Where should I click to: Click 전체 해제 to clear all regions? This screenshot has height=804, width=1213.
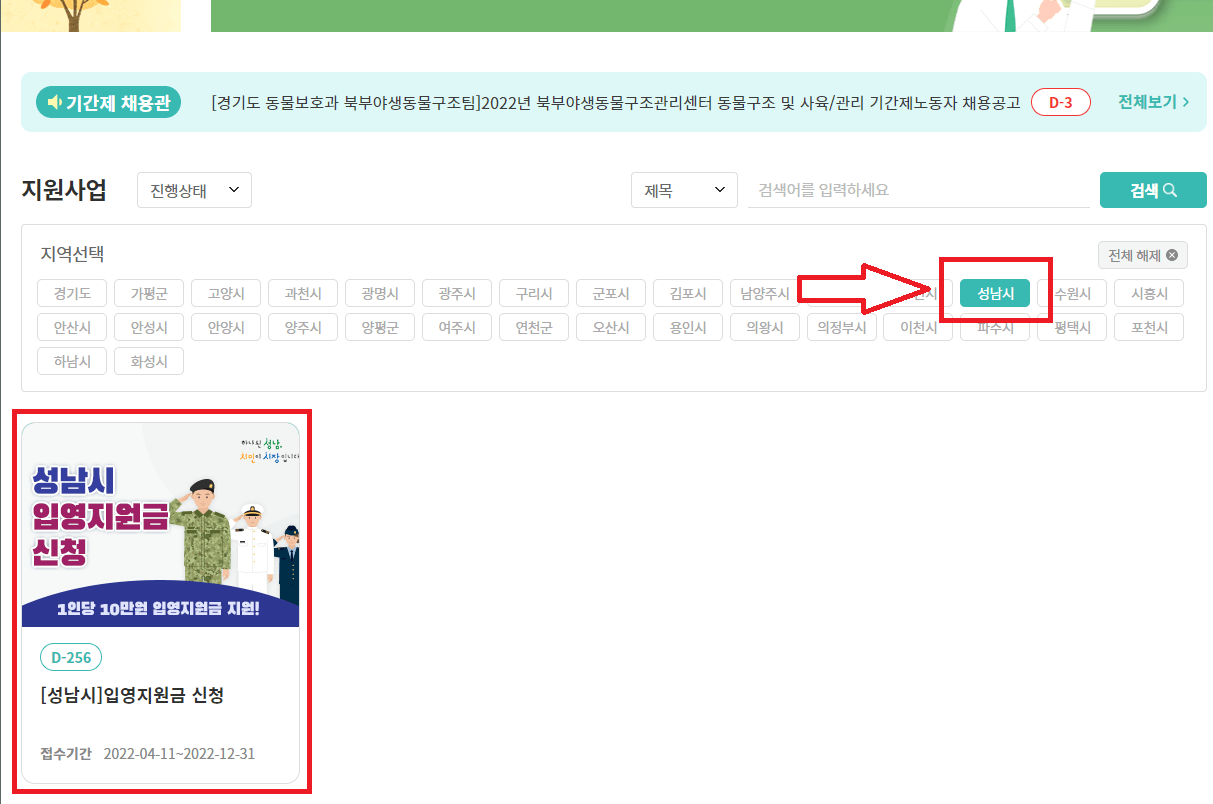tap(1143, 255)
